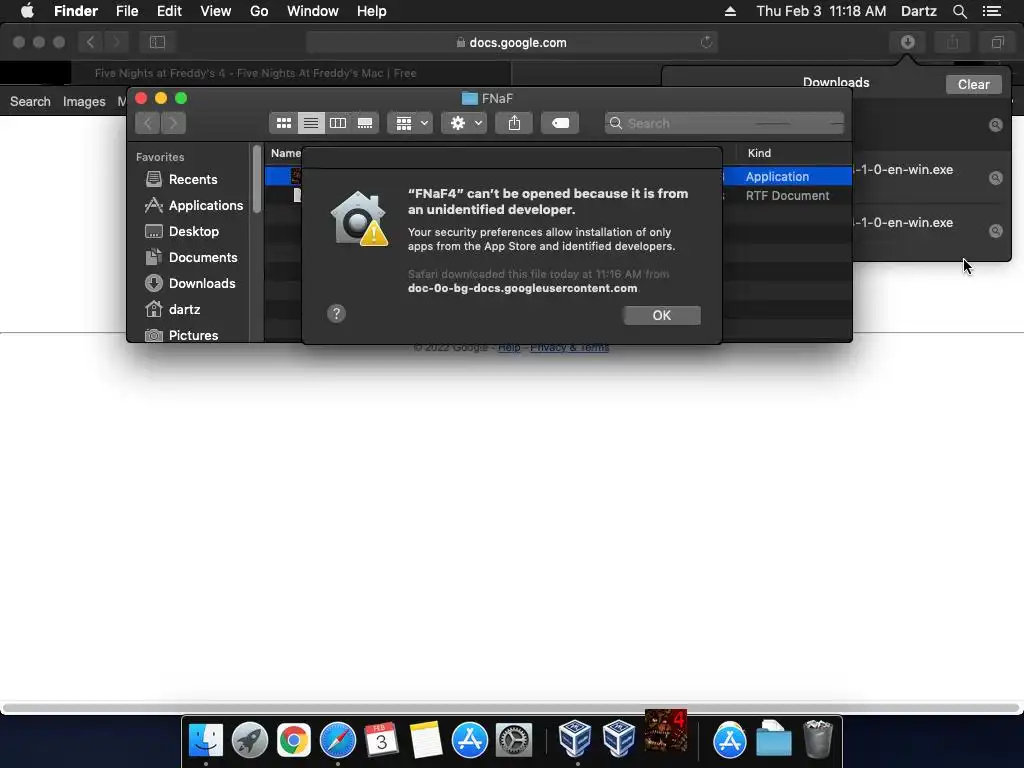
Task: Open Applications in Finder sidebar
Action: tap(193, 205)
